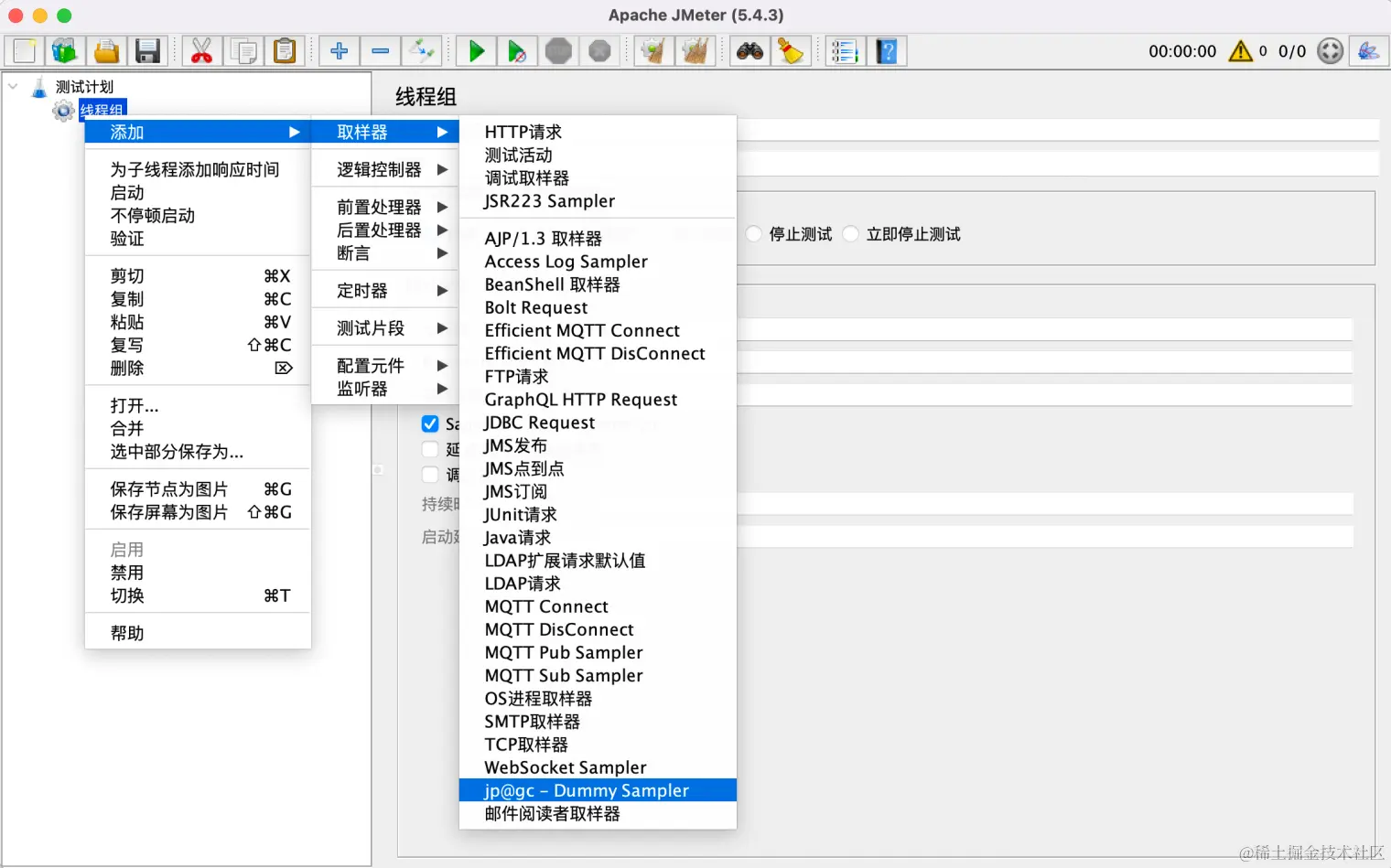Open JMeter help with question mark icon
The image size is (1391, 868).
click(887, 51)
